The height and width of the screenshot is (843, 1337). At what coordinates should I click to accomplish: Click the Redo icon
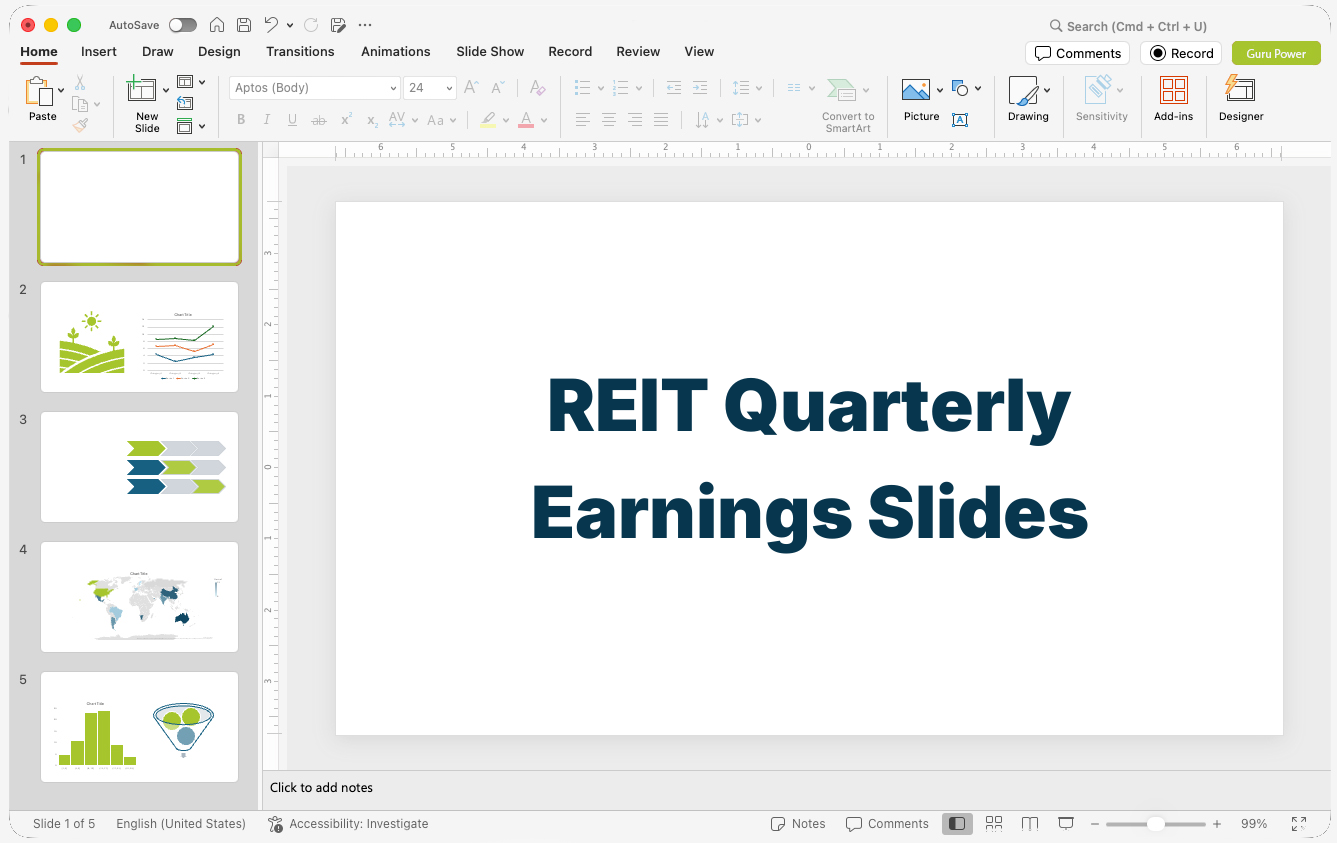coord(311,25)
